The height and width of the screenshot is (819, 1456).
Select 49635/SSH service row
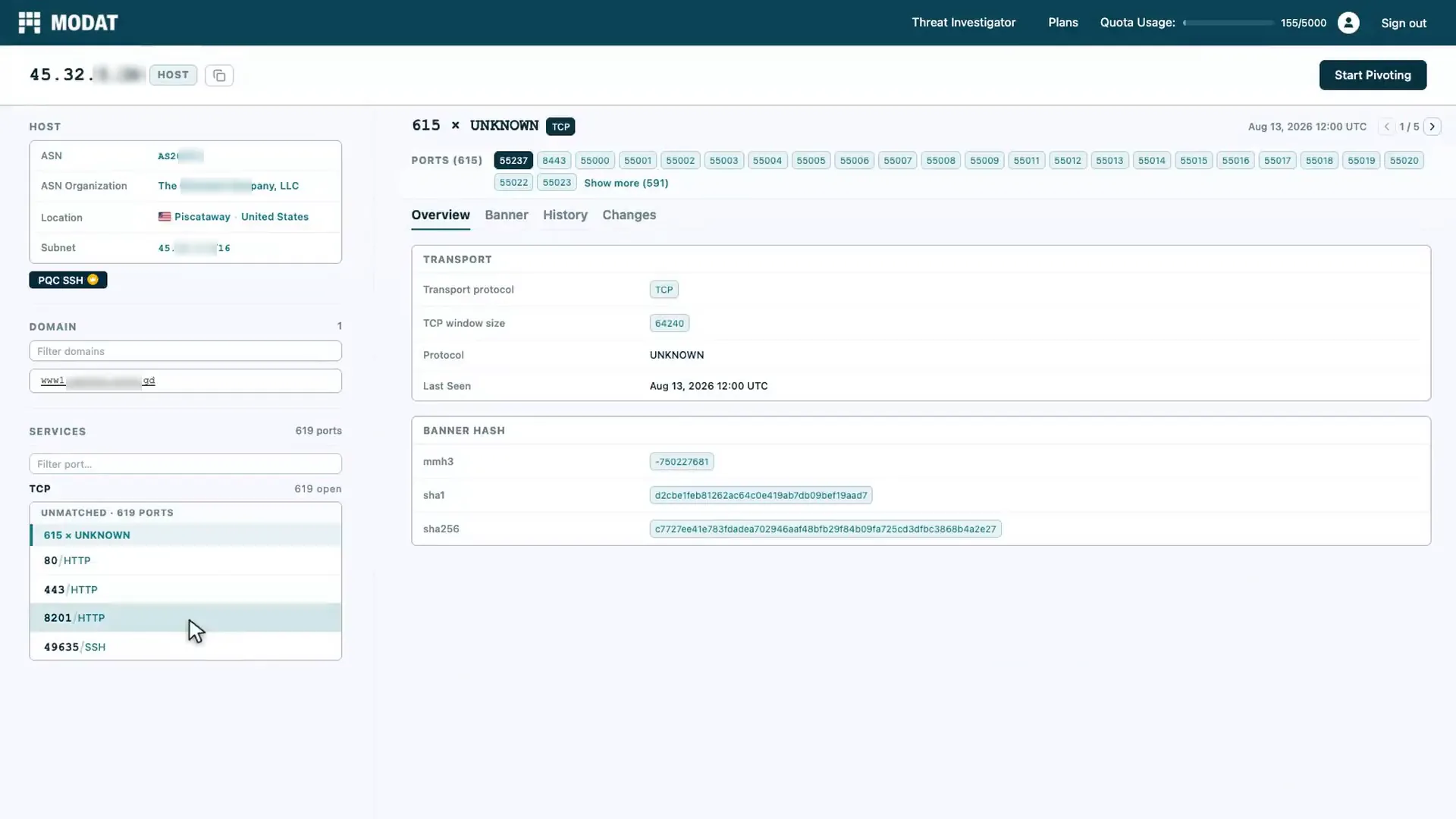coord(185,647)
